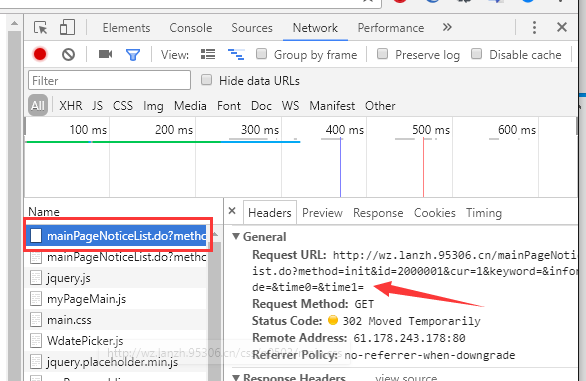
Task: Open the Console tab
Action: tap(191, 28)
